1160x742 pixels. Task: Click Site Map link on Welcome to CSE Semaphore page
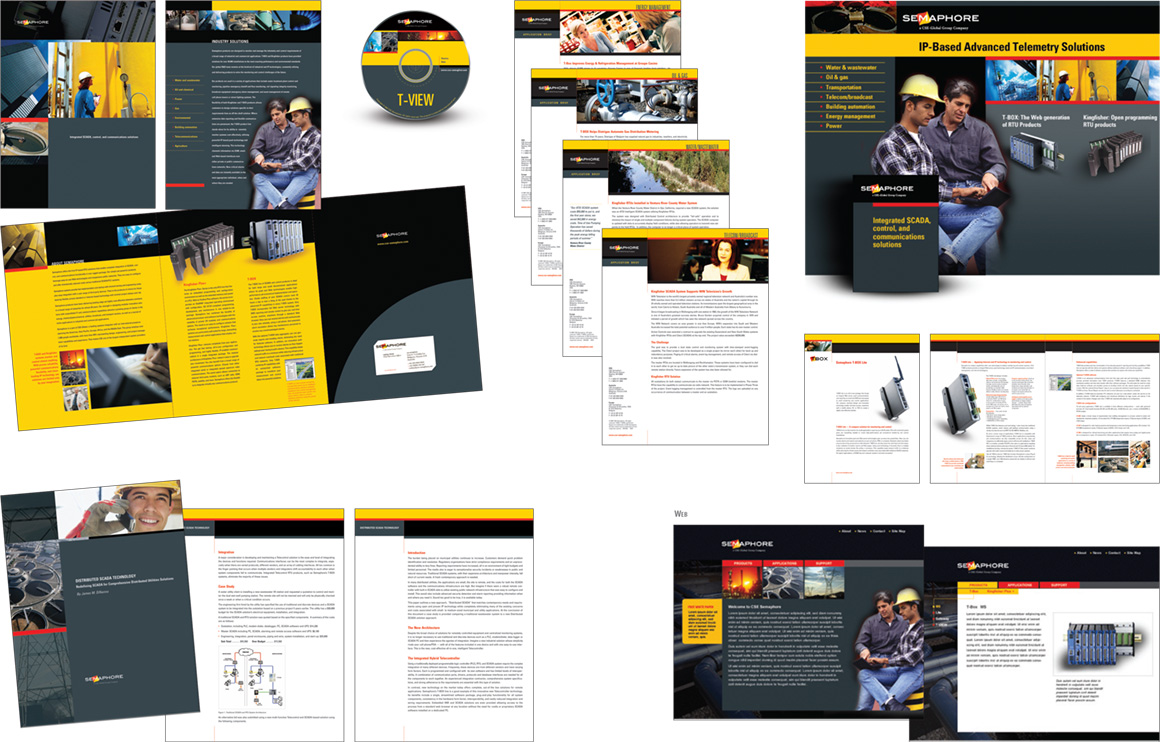coord(897,531)
